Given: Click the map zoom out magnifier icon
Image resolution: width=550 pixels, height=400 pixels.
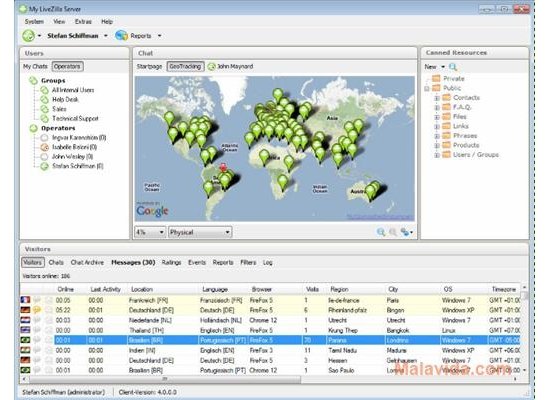Looking at the screenshot, I should point(393,232).
